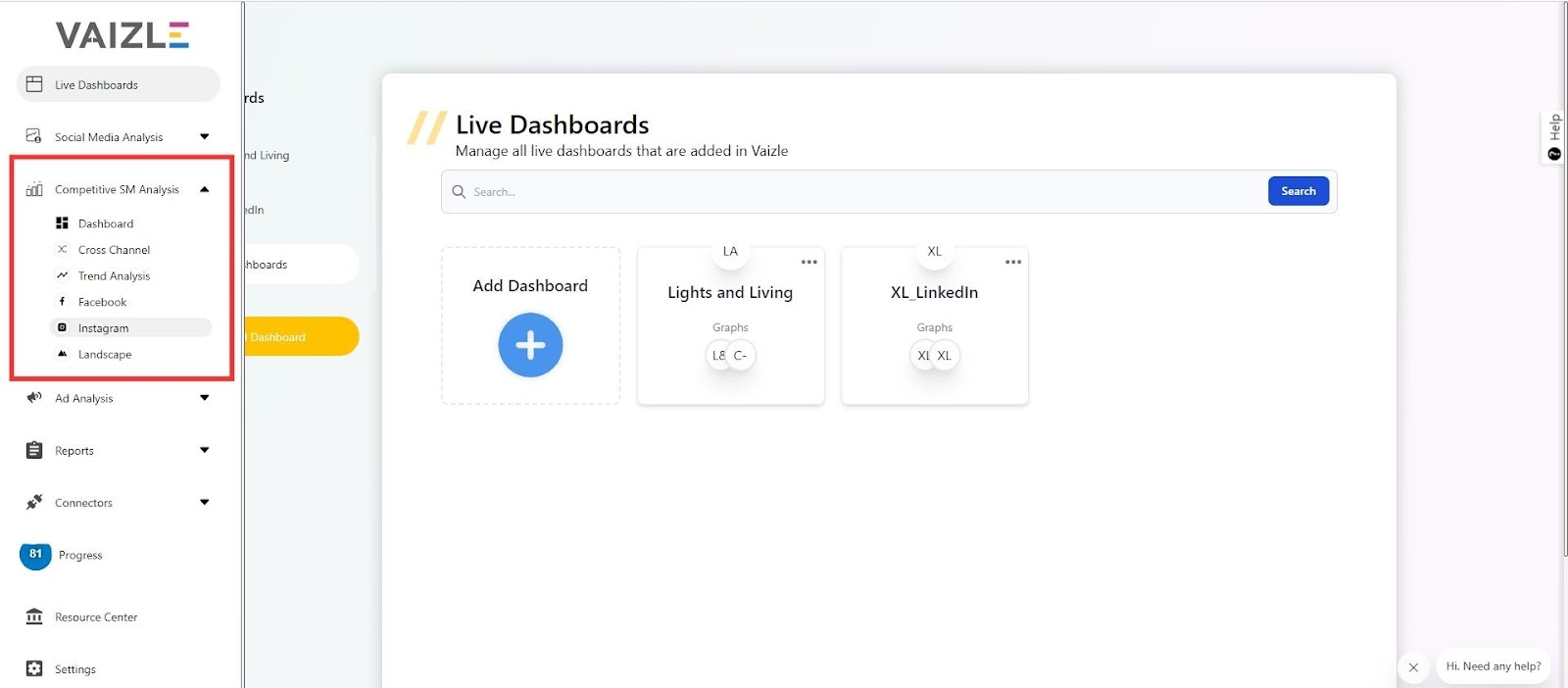Click the C- graph badge in Lights and Living
The image size is (1568, 688).
click(x=742, y=356)
